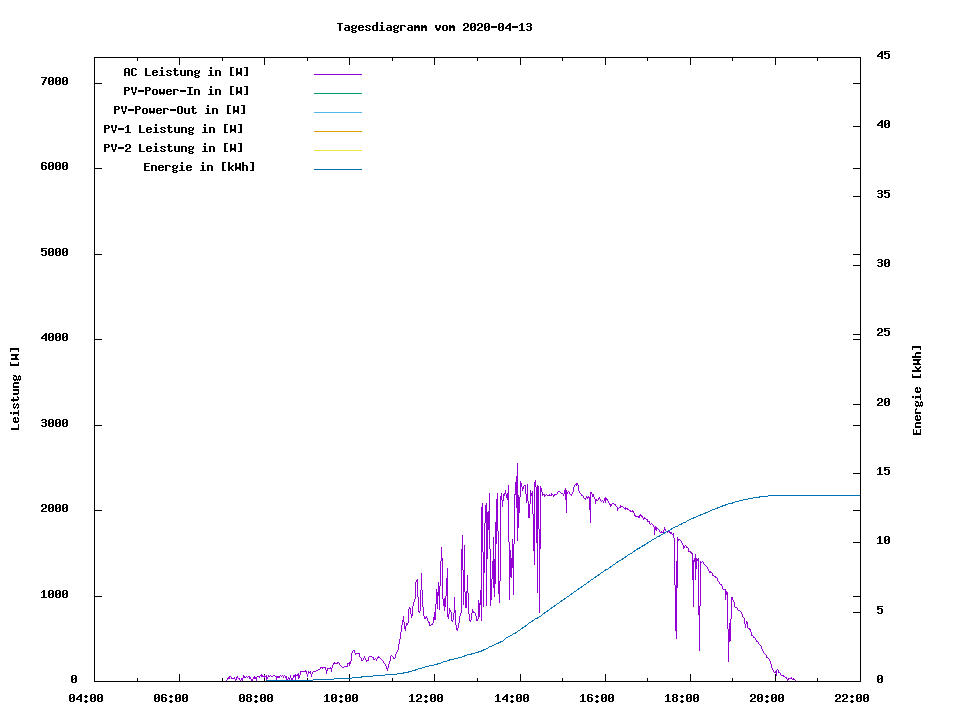The width and height of the screenshot is (960, 720).
Task: Click the 22:00 time axis label
Action: point(853,698)
